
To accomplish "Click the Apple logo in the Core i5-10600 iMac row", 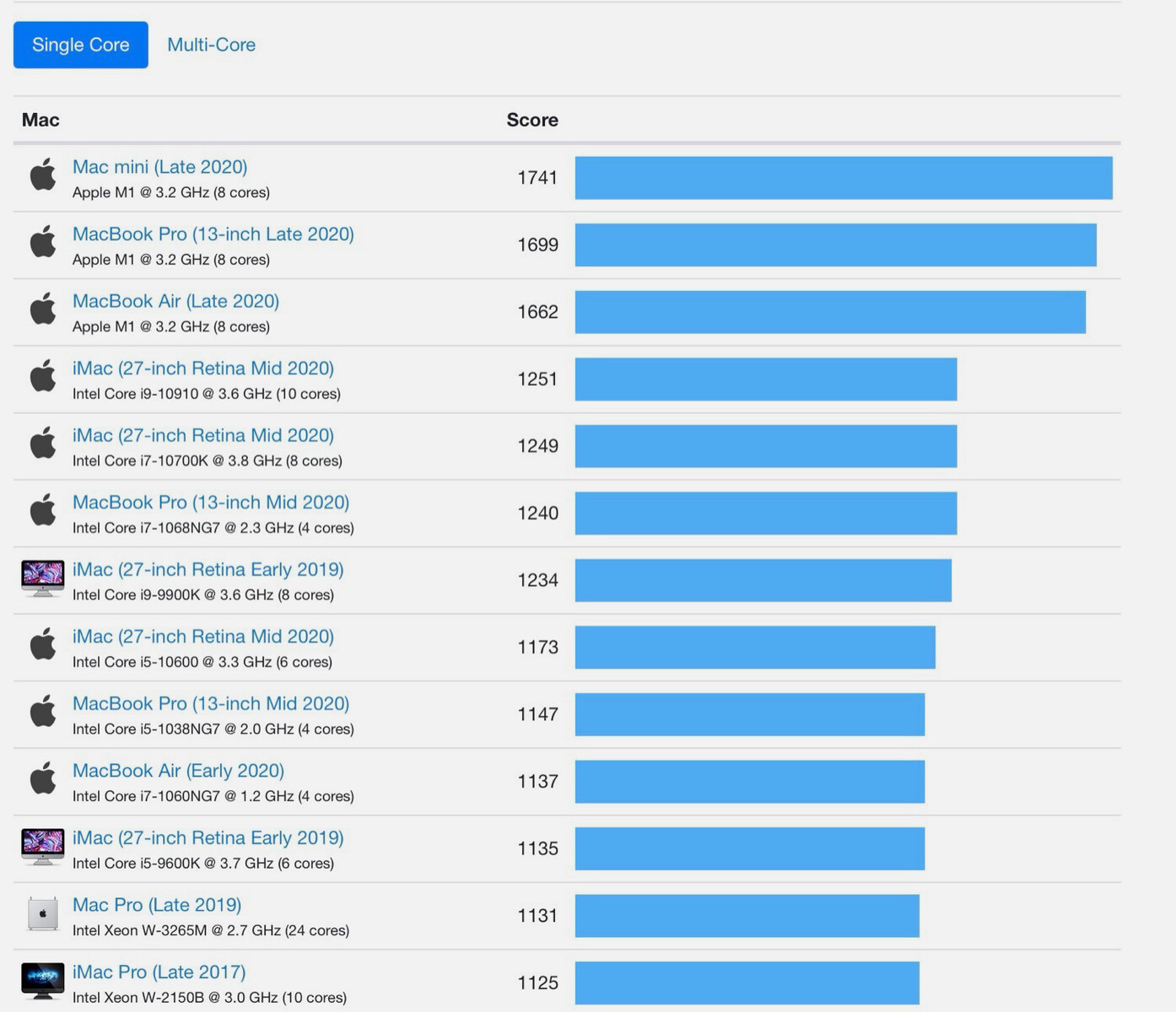I will [43, 644].
